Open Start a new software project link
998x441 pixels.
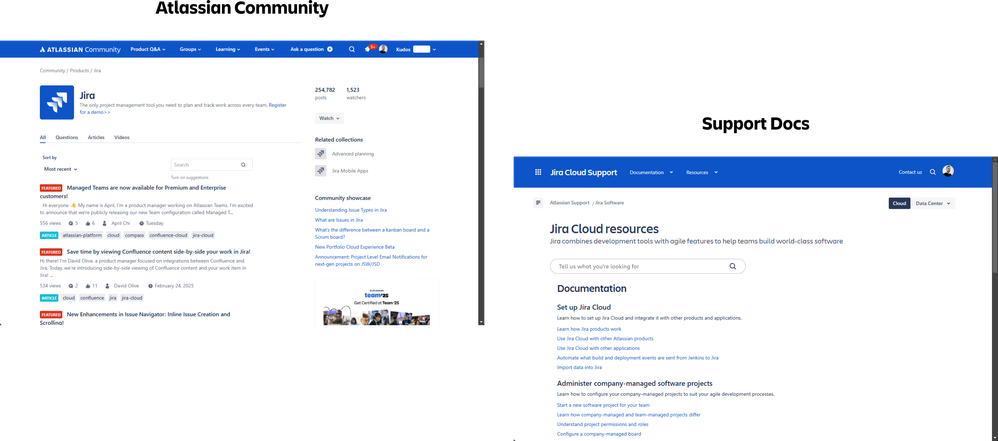603,405
